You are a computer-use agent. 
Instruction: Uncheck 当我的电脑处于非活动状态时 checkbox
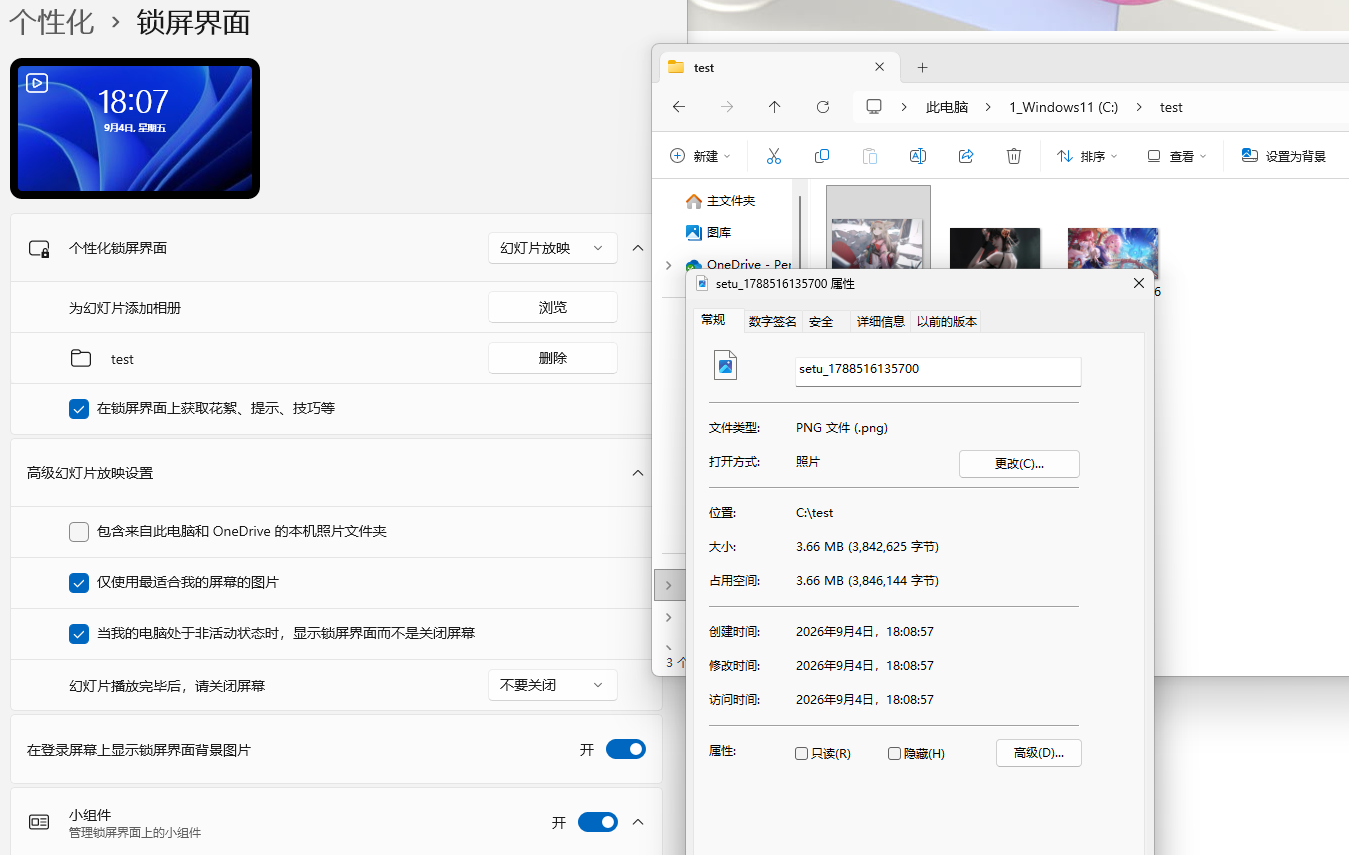point(79,633)
